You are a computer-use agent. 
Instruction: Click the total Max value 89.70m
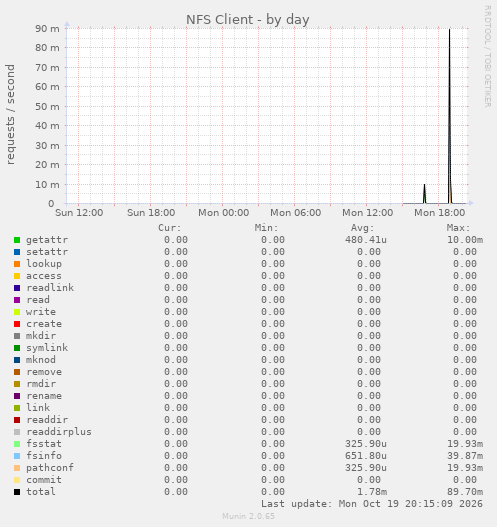[x=465, y=492]
